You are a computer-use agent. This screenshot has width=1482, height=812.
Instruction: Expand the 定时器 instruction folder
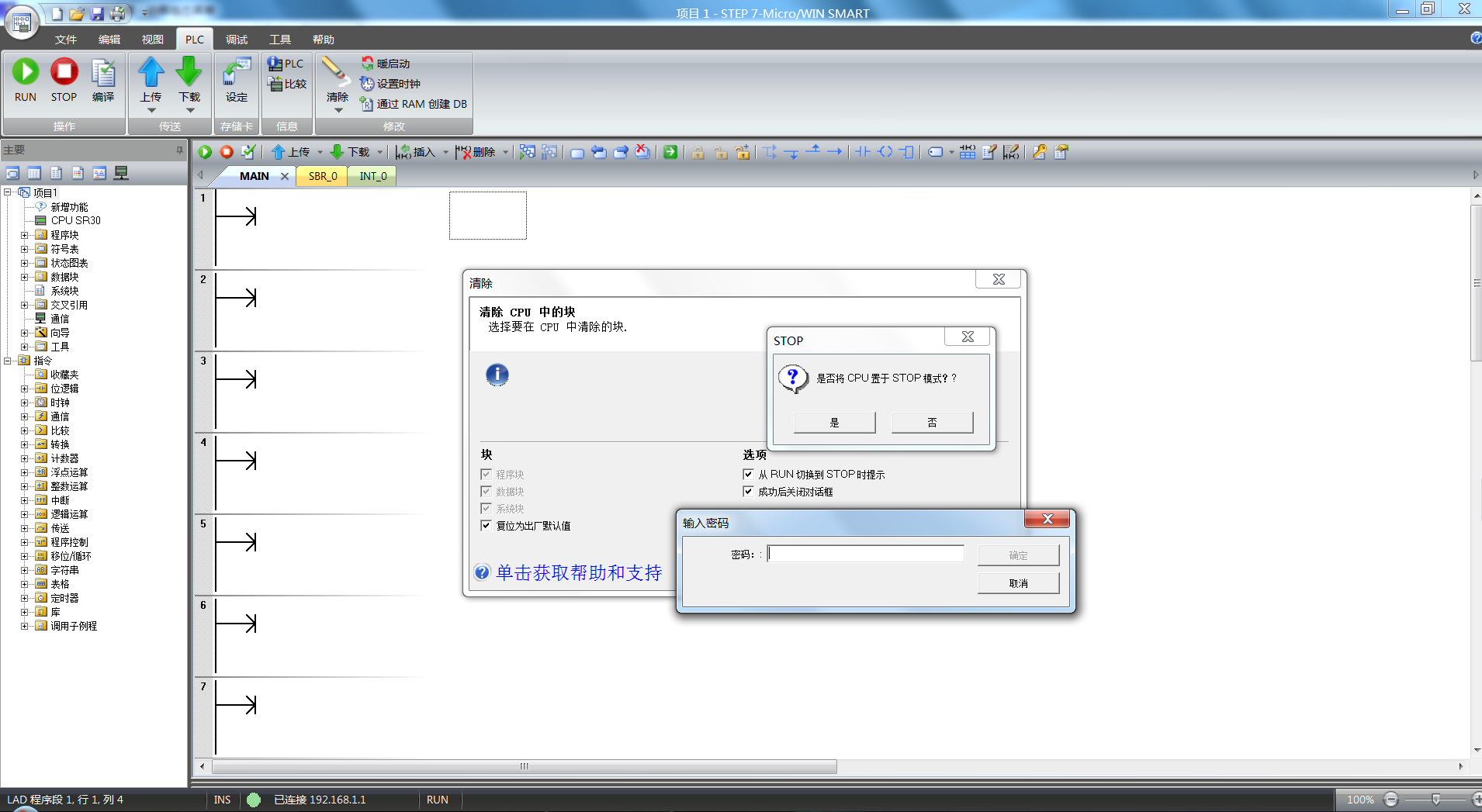(x=25, y=598)
